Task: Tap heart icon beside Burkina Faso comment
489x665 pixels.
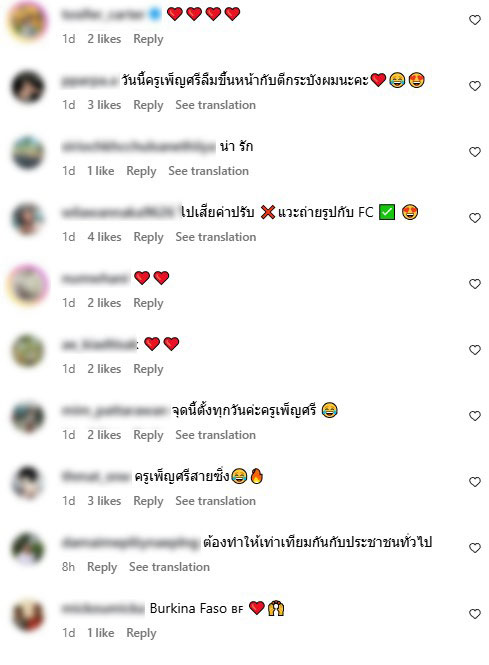Action: point(475,614)
